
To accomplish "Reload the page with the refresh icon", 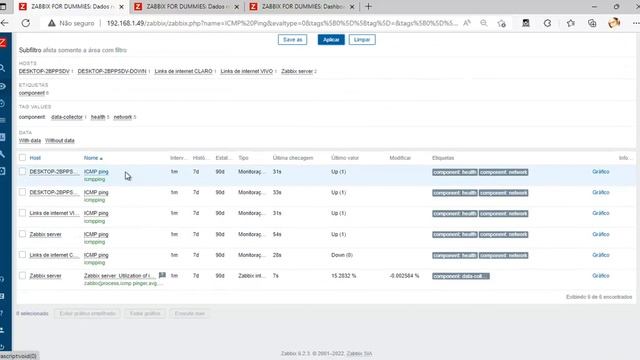I will (26, 23).
